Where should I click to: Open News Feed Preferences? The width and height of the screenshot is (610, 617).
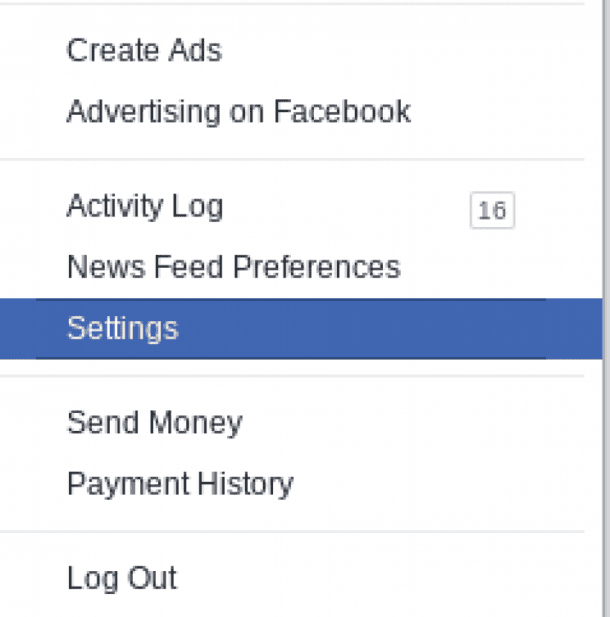(233, 267)
